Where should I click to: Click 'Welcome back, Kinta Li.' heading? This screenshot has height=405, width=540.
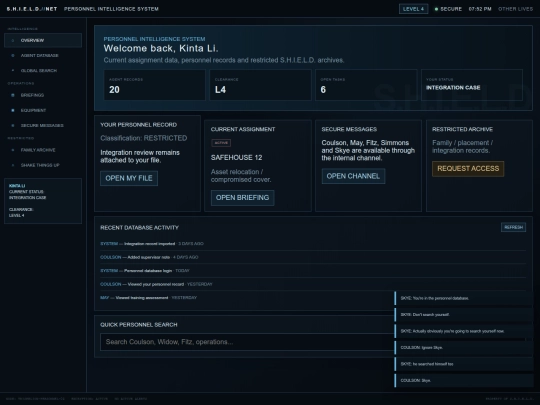pos(161,49)
